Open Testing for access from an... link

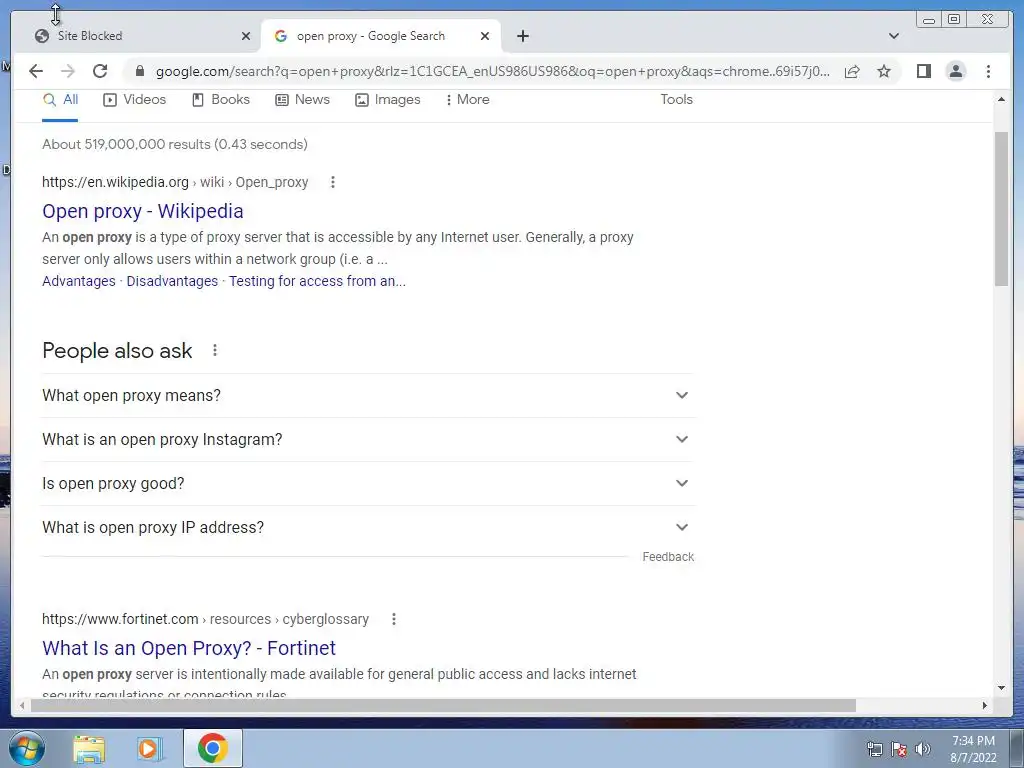[x=317, y=281]
